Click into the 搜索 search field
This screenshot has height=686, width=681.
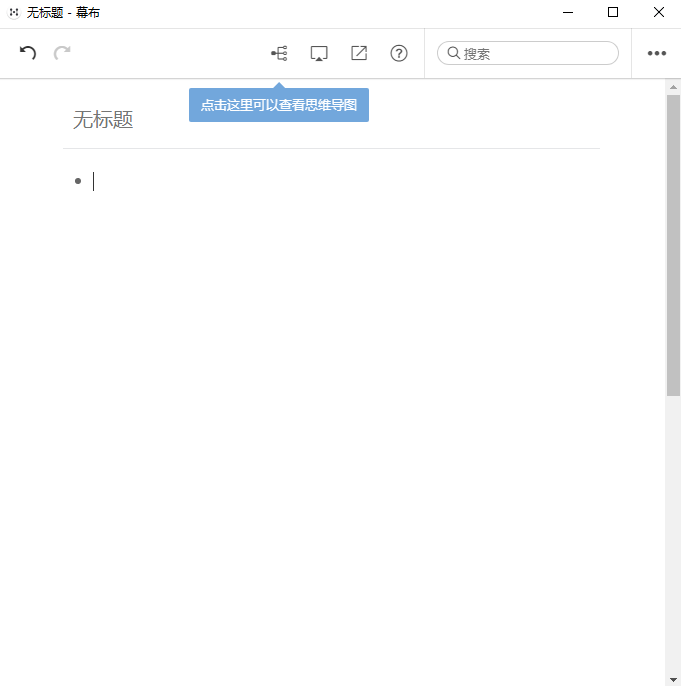[x=535, y=53]
